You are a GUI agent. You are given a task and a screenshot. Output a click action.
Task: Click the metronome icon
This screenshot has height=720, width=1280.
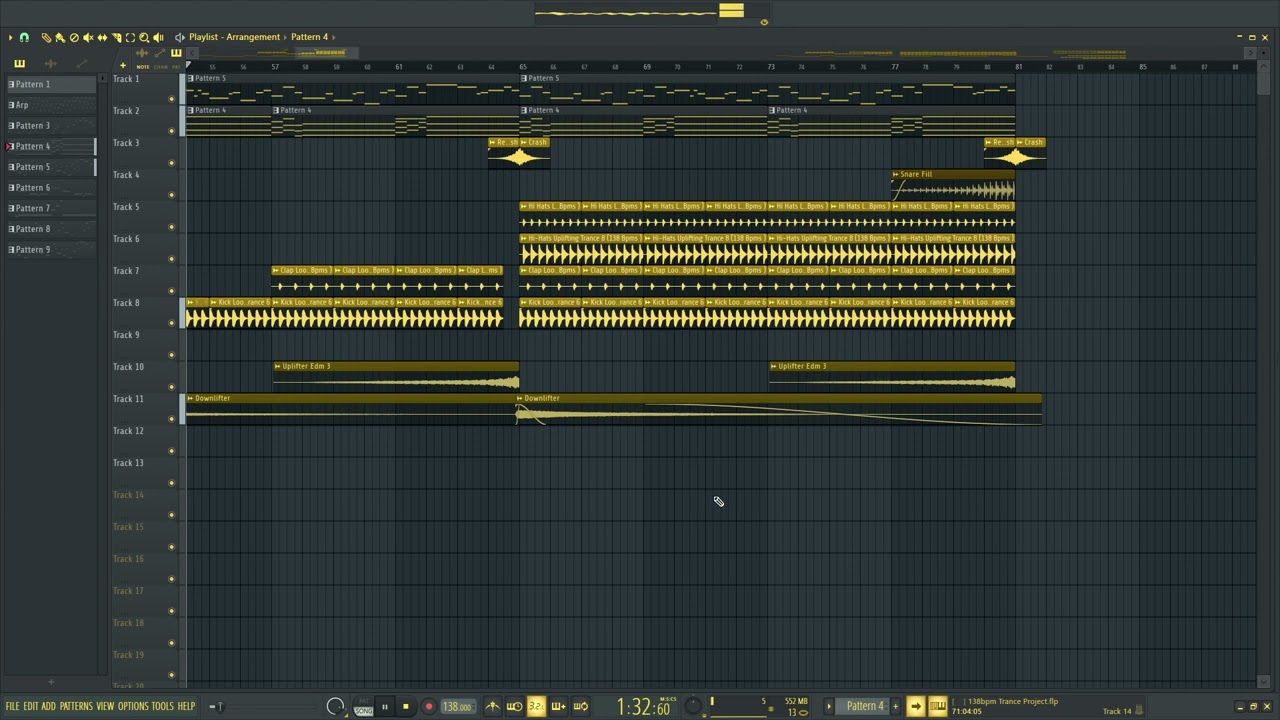(x=492, y=706)
